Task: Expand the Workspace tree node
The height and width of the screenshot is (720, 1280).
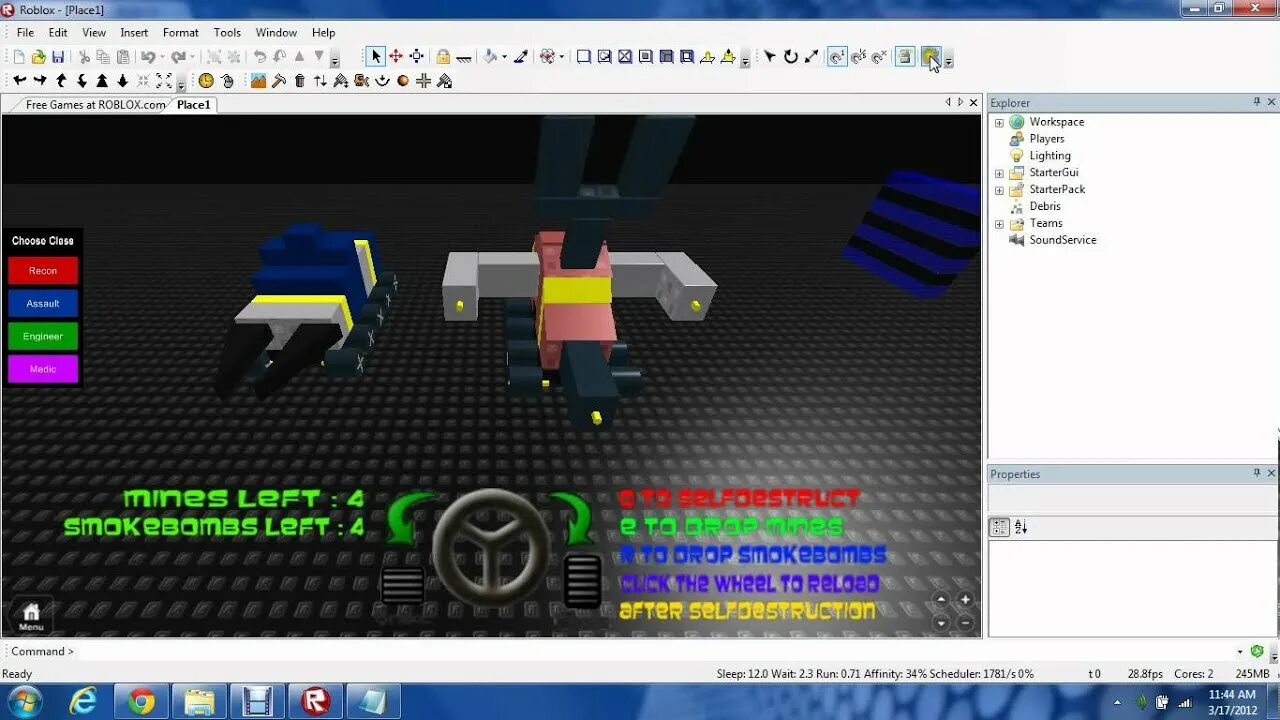Action: click(998, 122)
